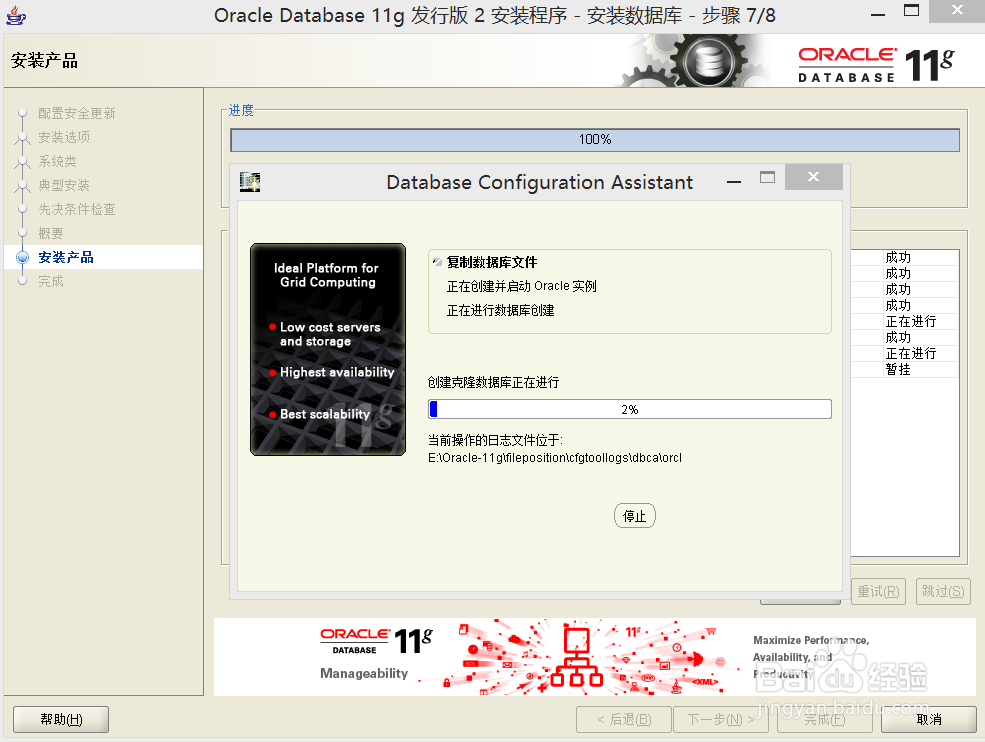
Task: Select the 完成 step in sidebar
Action: coord(51,281)
